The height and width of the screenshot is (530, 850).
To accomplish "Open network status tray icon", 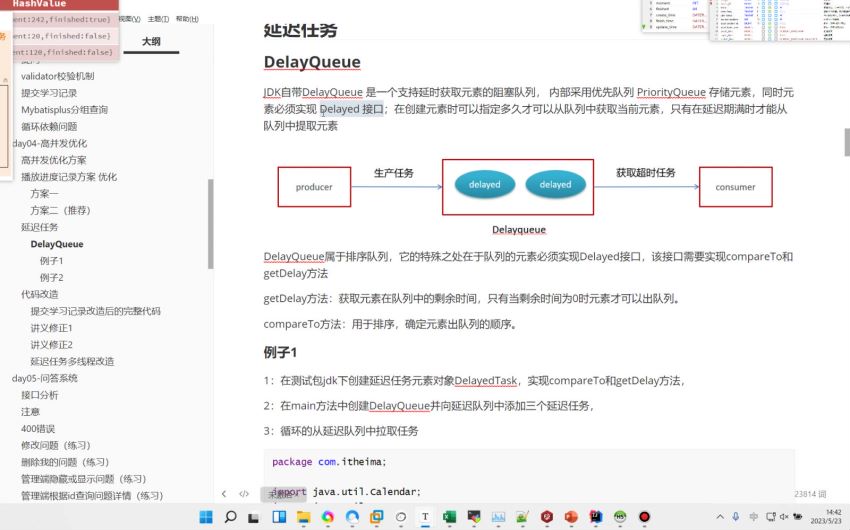I will click(x=770, y=517).
